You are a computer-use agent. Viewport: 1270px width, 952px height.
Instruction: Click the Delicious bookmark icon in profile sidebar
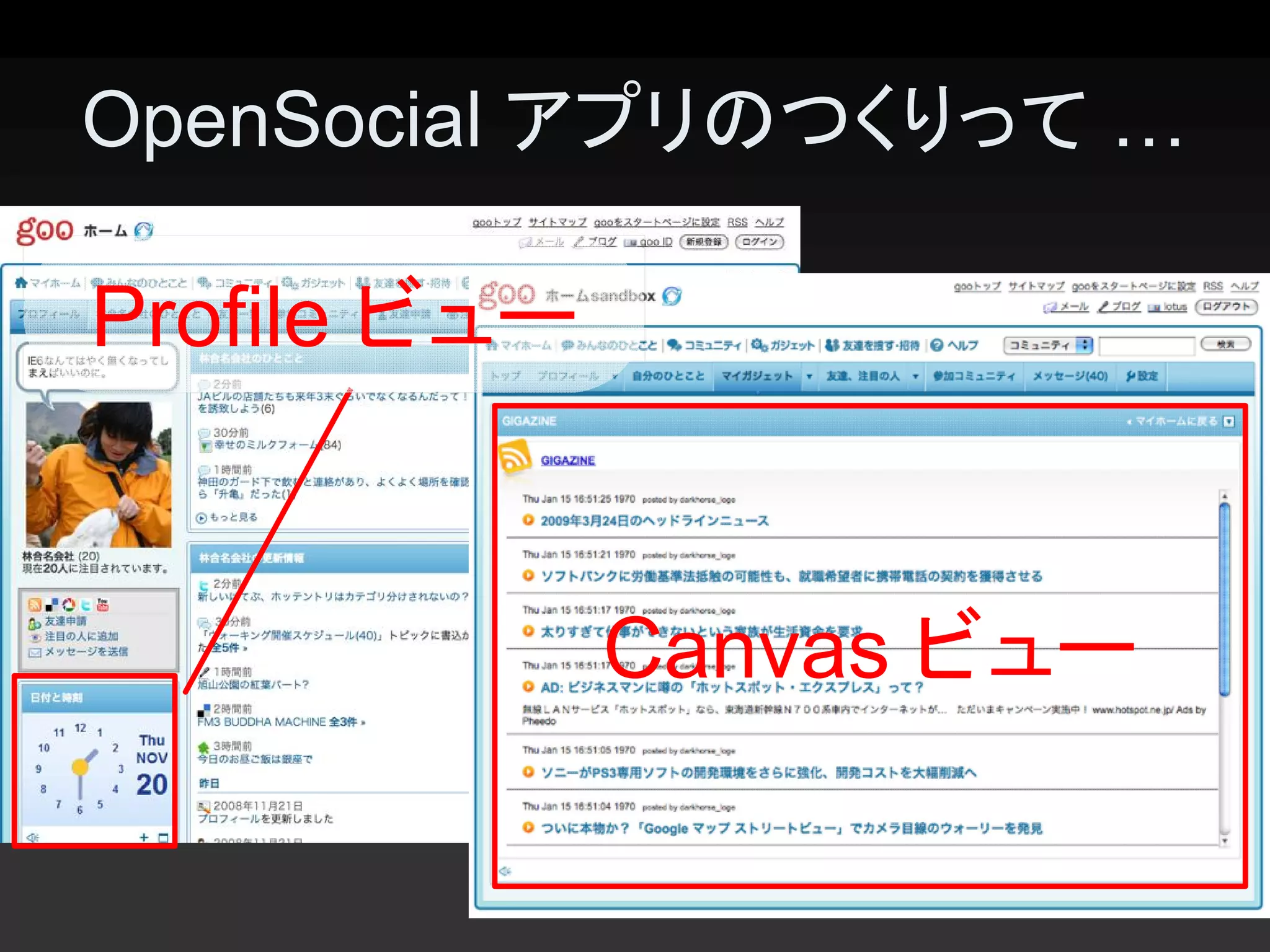pos(52,604)
